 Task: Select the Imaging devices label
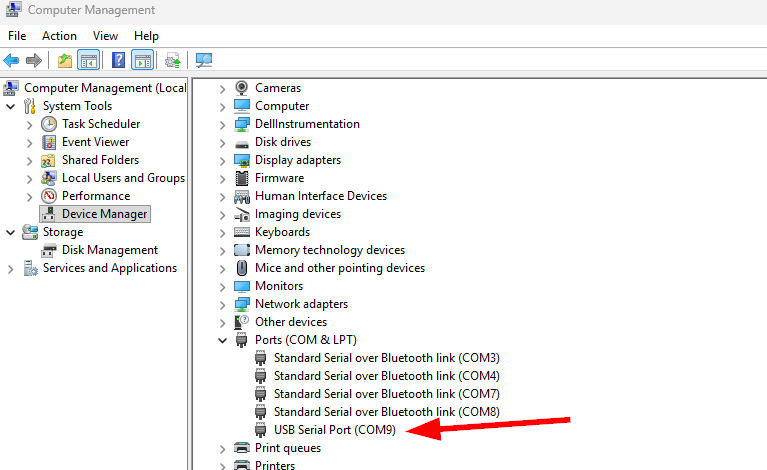tap(298, 214)
